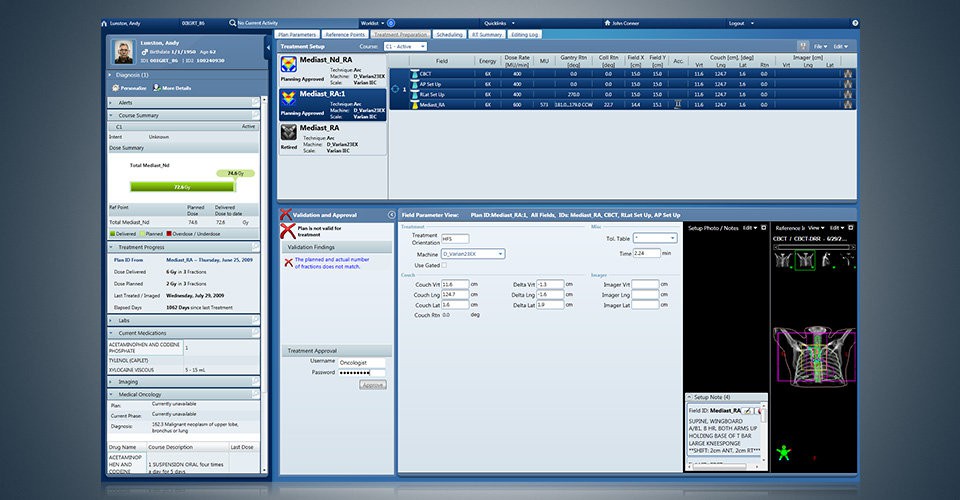The image size is (960, 500).
Task: Click the Approve button
Action: point(372,385)
